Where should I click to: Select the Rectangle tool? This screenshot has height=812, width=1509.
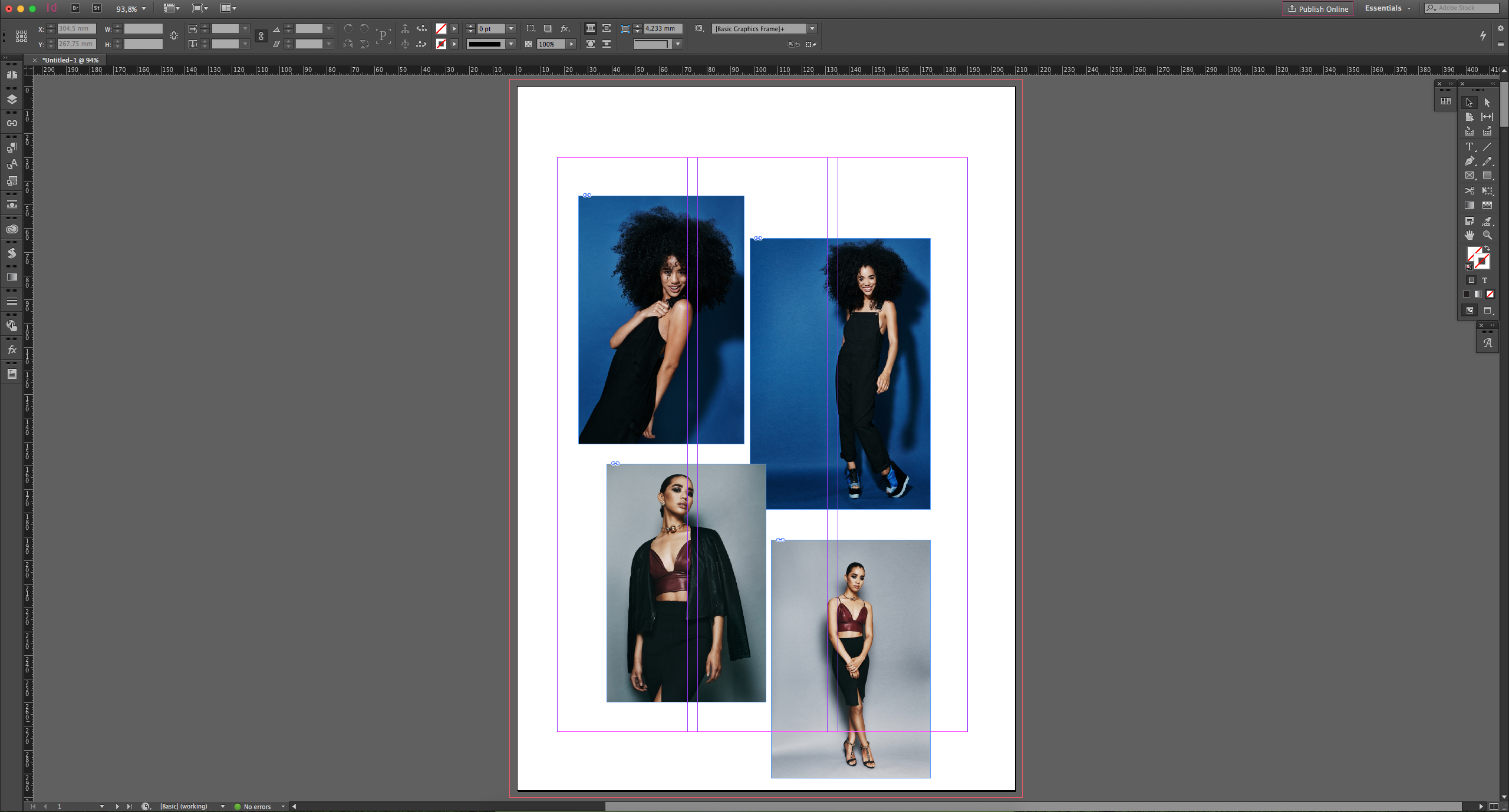[x=1487, y=176]
